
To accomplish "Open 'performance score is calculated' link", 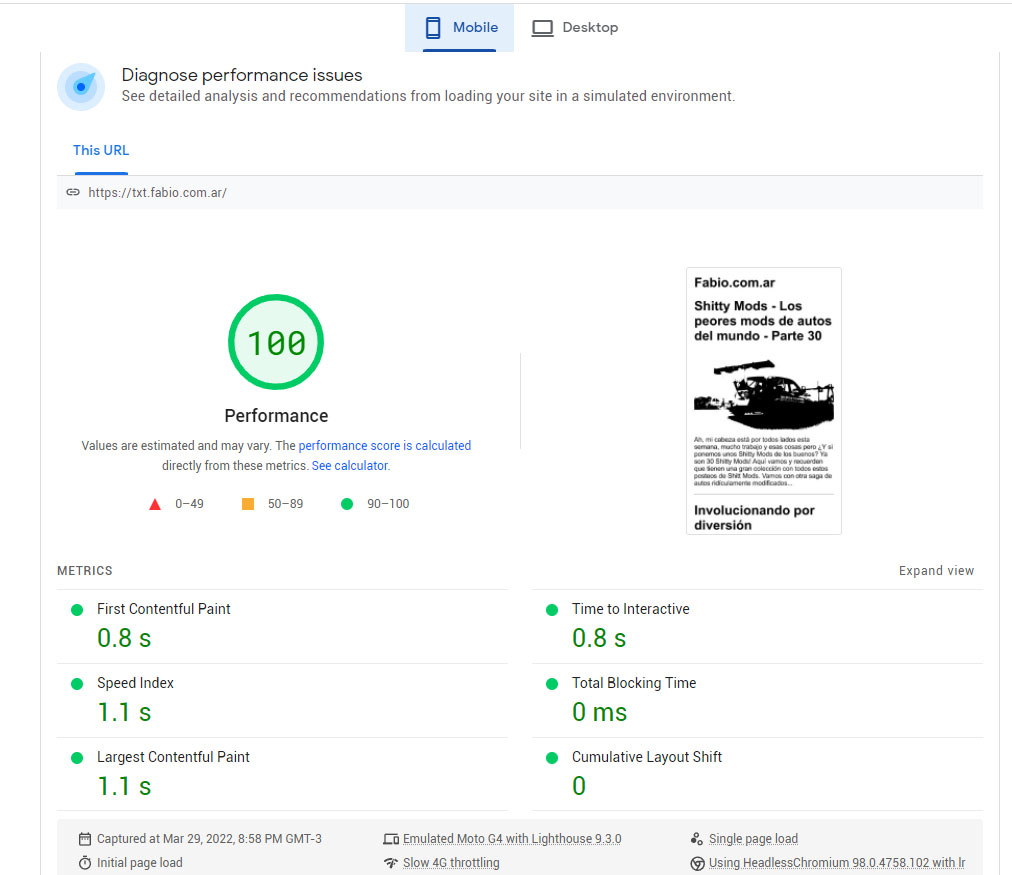I will click(385, 445).
